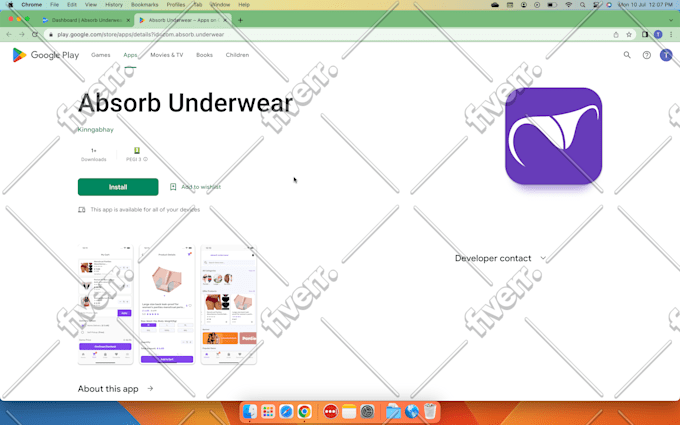Close the Dashboard Absorb Underwear tab
This screenshot has width=680, height=425.
[128, 20]
